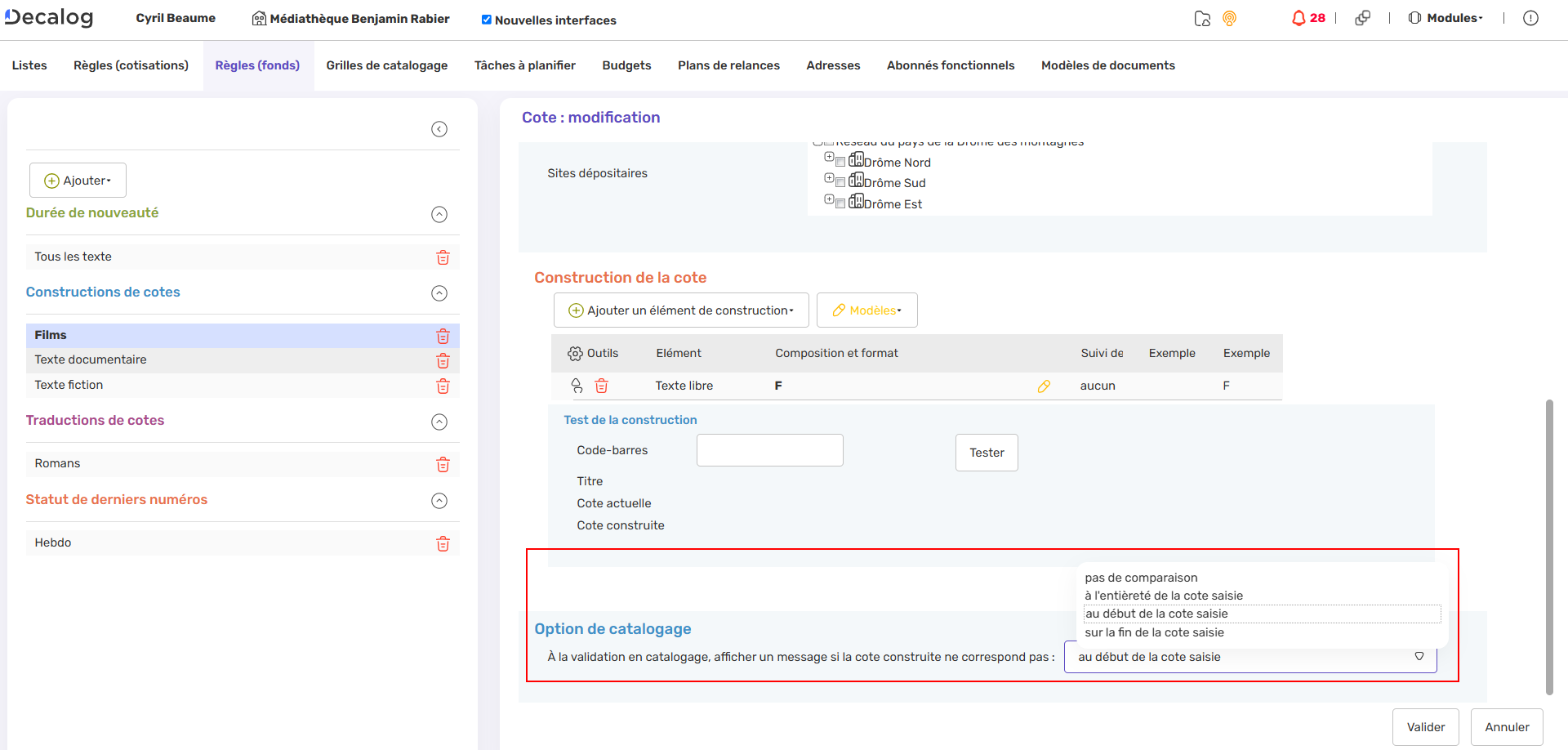Click the Tester button
Image resolution: width=1568 pixels, height=750 pixels.
(x=987, y=452)
